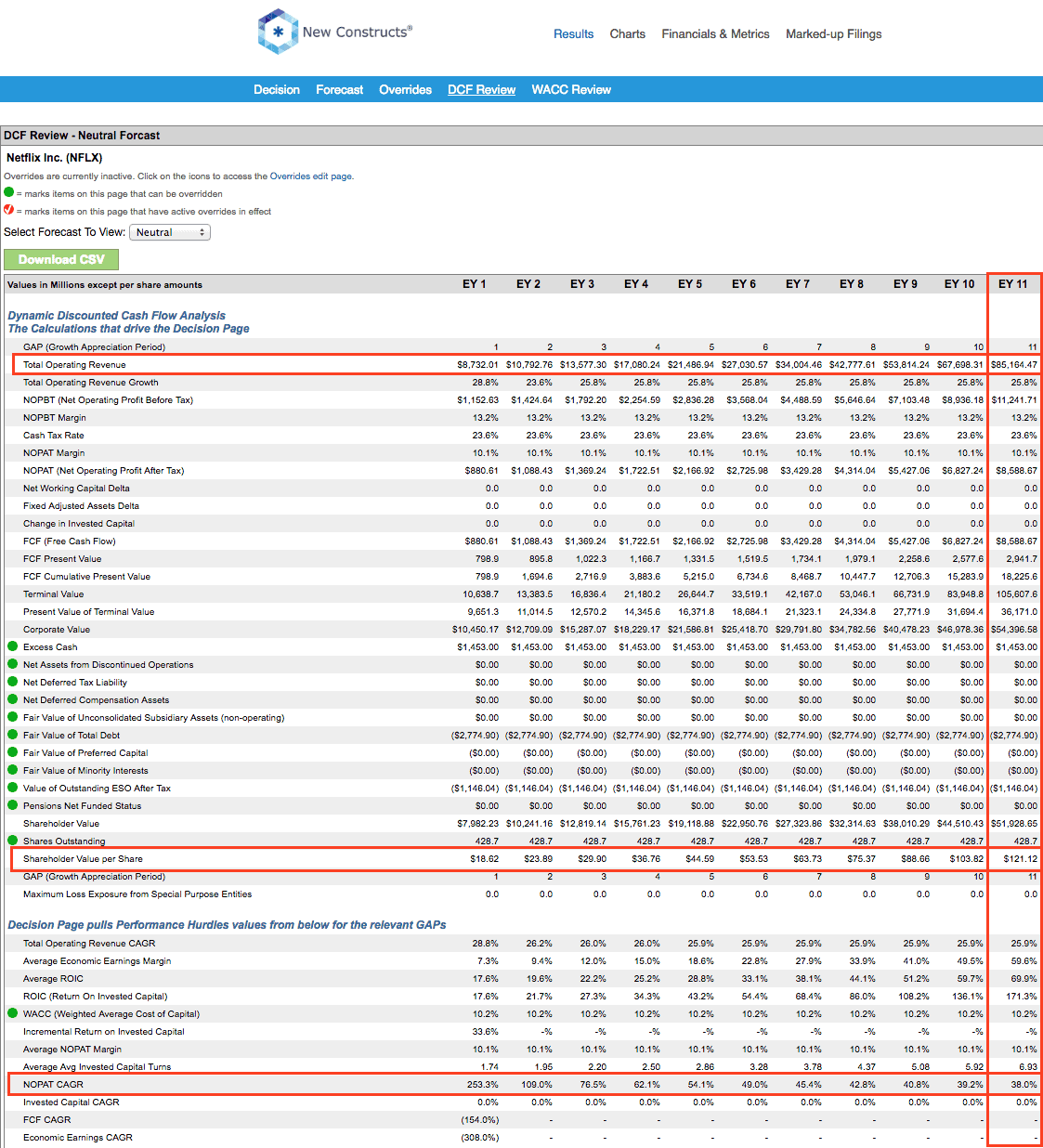Click "Maximum Loss Exposure from Special Purpose Entities"
The height and width of the screenshot is (1148, 1043).
[x=137, y=894]
